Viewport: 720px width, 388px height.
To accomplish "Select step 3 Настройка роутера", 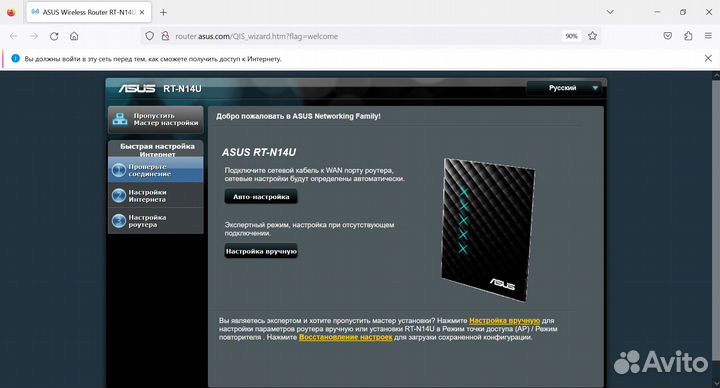I will pyautogui.click(x=156, y=221).
